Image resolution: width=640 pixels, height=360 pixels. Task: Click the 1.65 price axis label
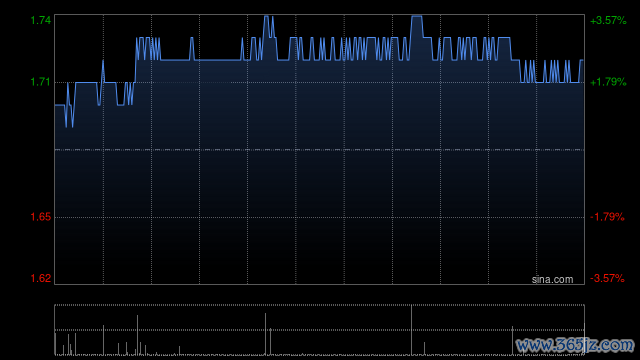41,217
